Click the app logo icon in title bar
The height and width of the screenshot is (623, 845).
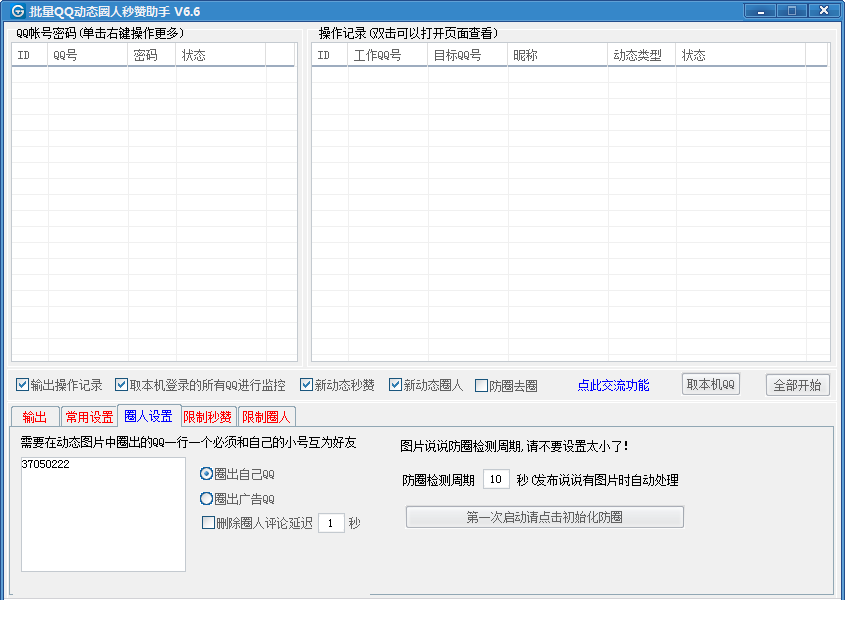(18, 11)
